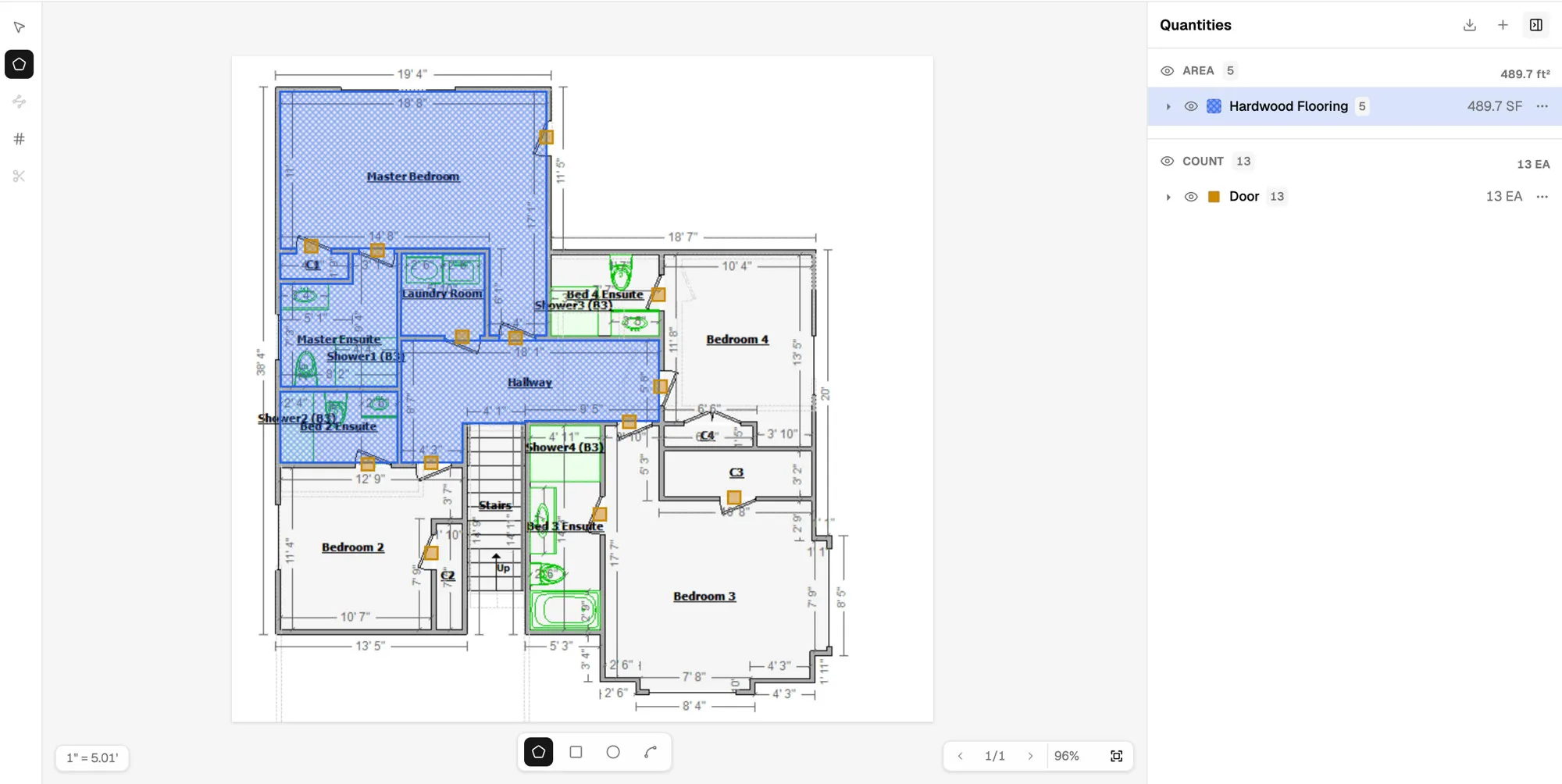Choose arc shape in bottom toolbar
Screen dimensions: 1562x784
pyautogui.click(x=651, y=752)
